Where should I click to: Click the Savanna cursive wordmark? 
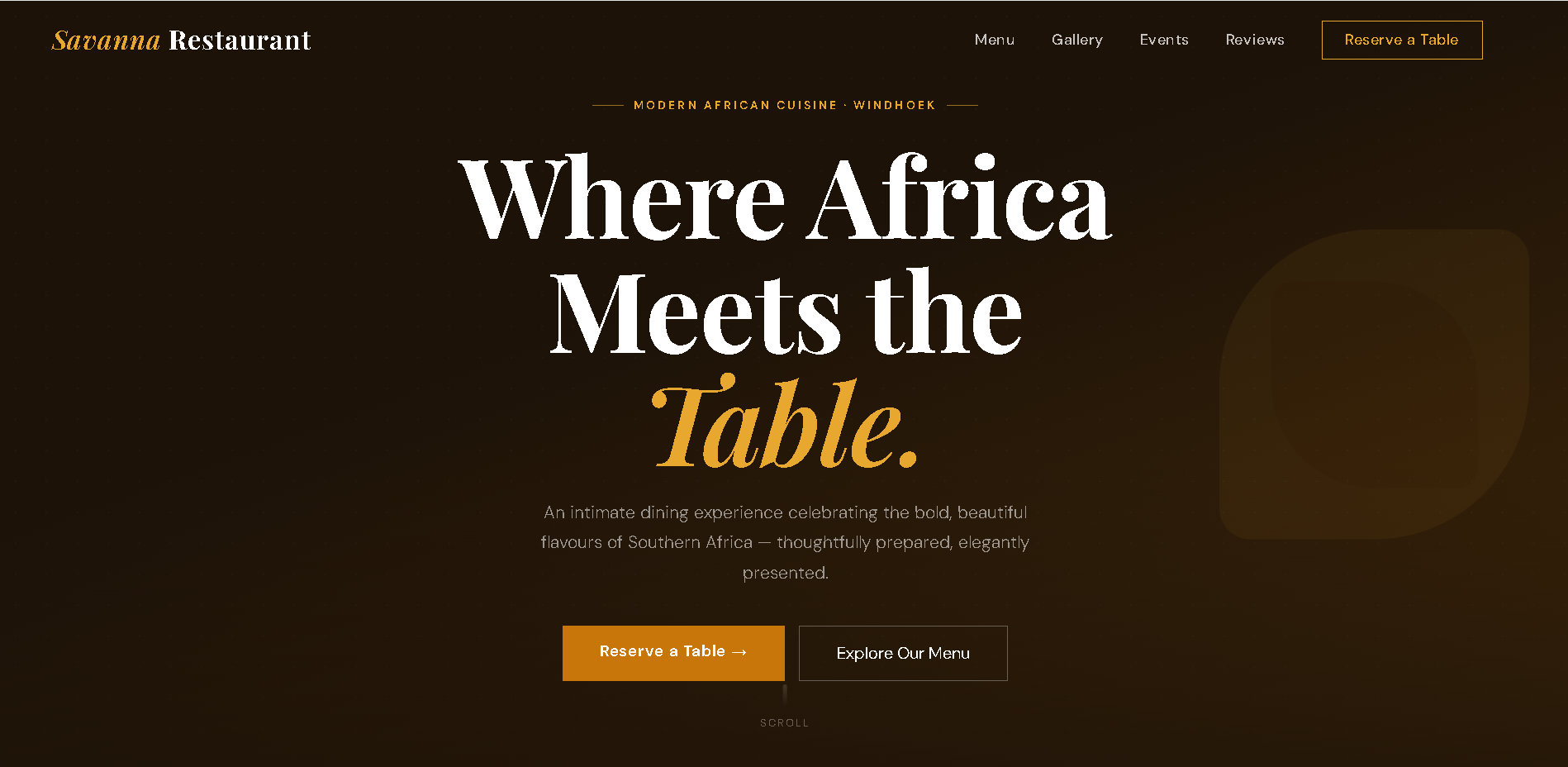[107, 40]
